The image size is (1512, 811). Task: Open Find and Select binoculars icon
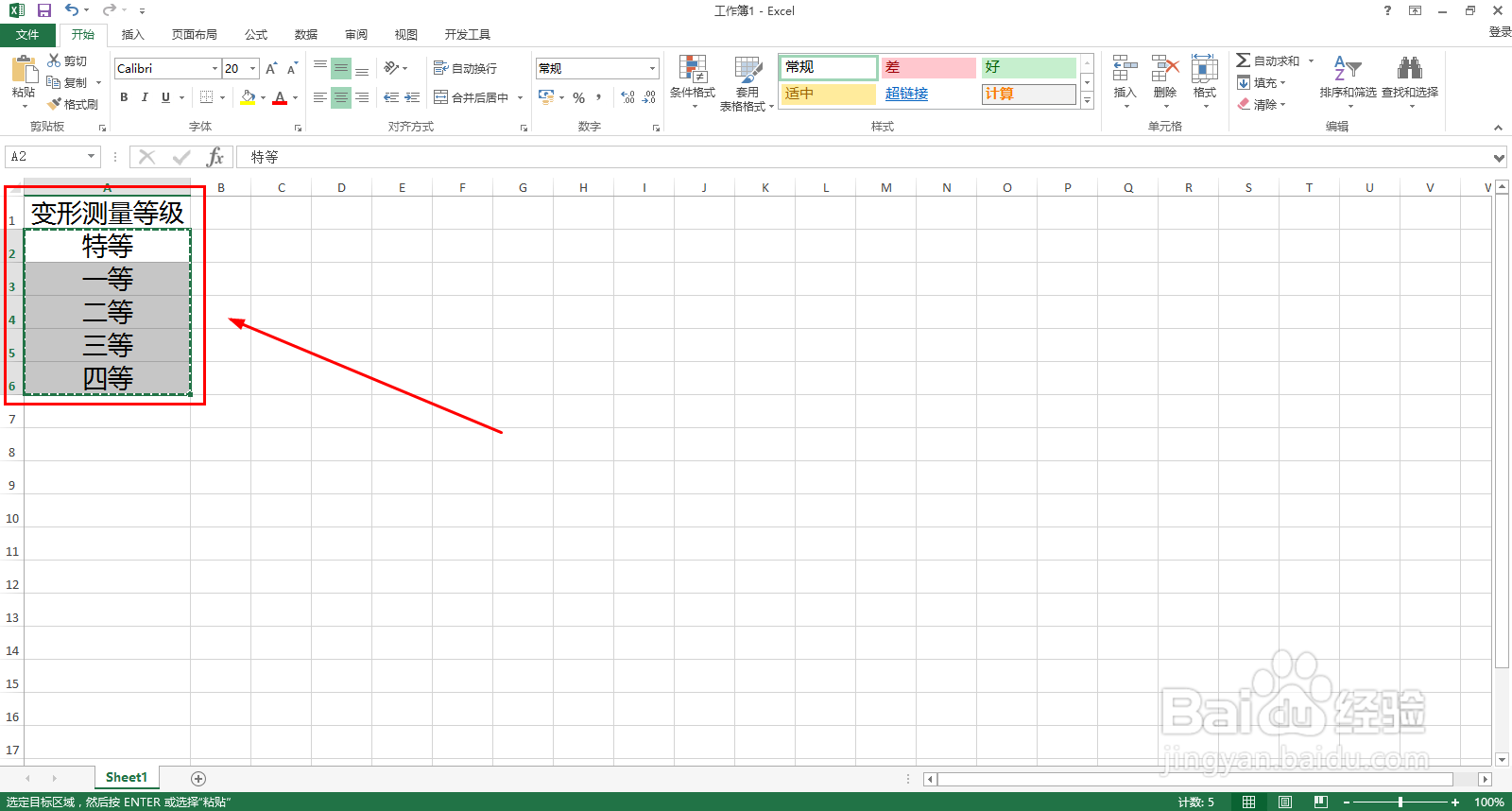(x=1410, y=69)
